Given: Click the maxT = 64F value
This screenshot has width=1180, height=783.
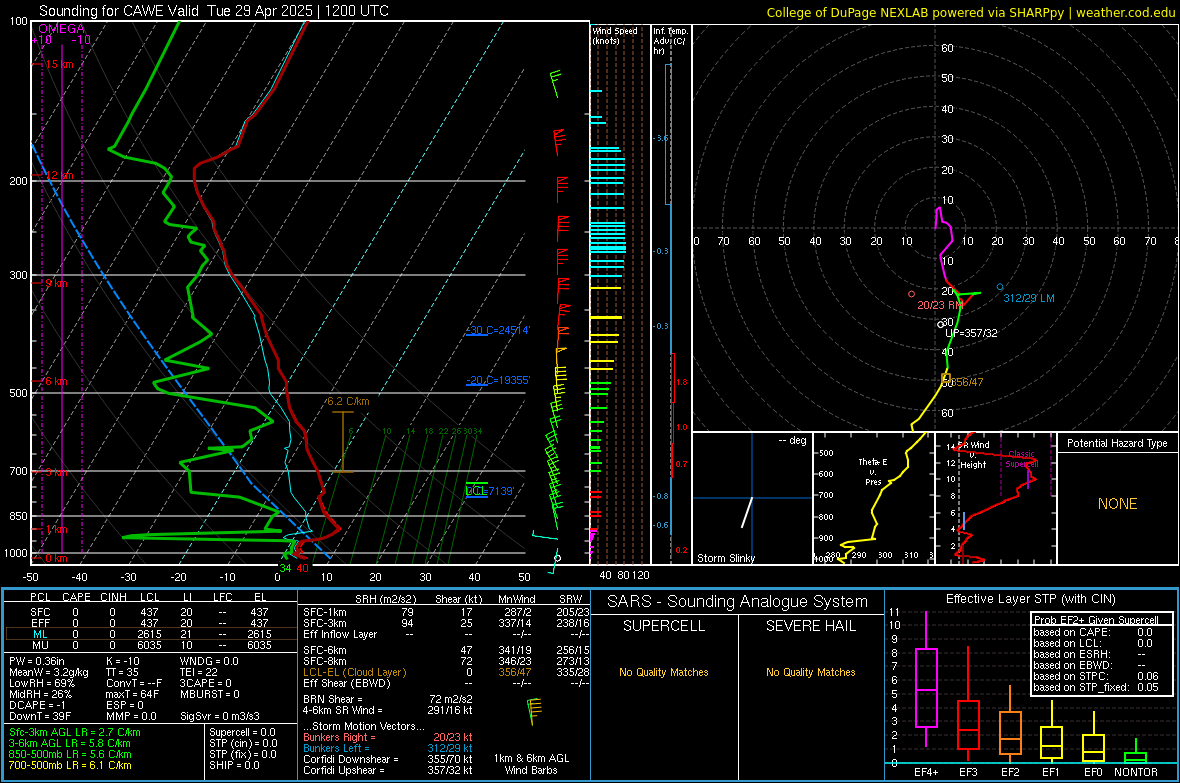Looking at the screenshot, I should (132, 694).
